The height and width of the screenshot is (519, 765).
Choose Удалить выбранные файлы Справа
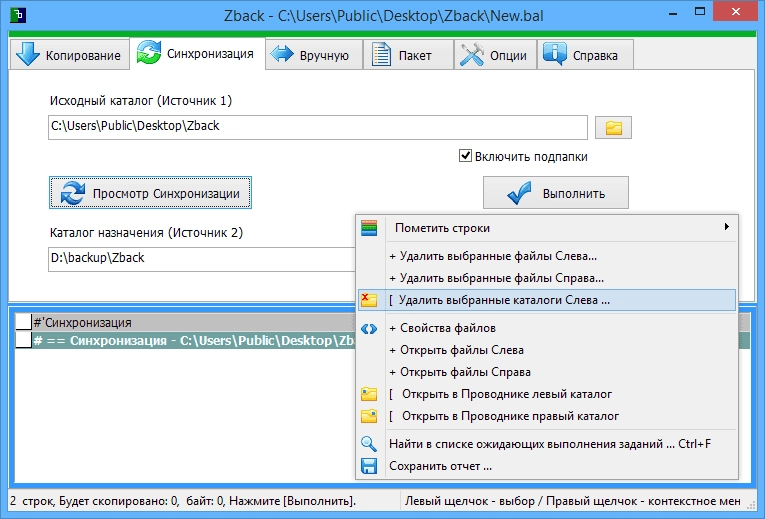click(x=546, y=278)
